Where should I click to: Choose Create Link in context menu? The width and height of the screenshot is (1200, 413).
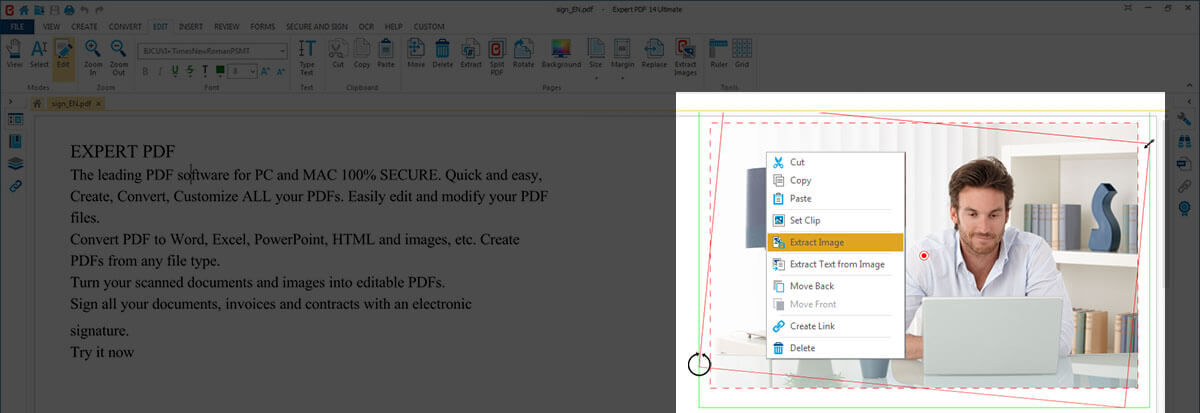tap(835, 326)
